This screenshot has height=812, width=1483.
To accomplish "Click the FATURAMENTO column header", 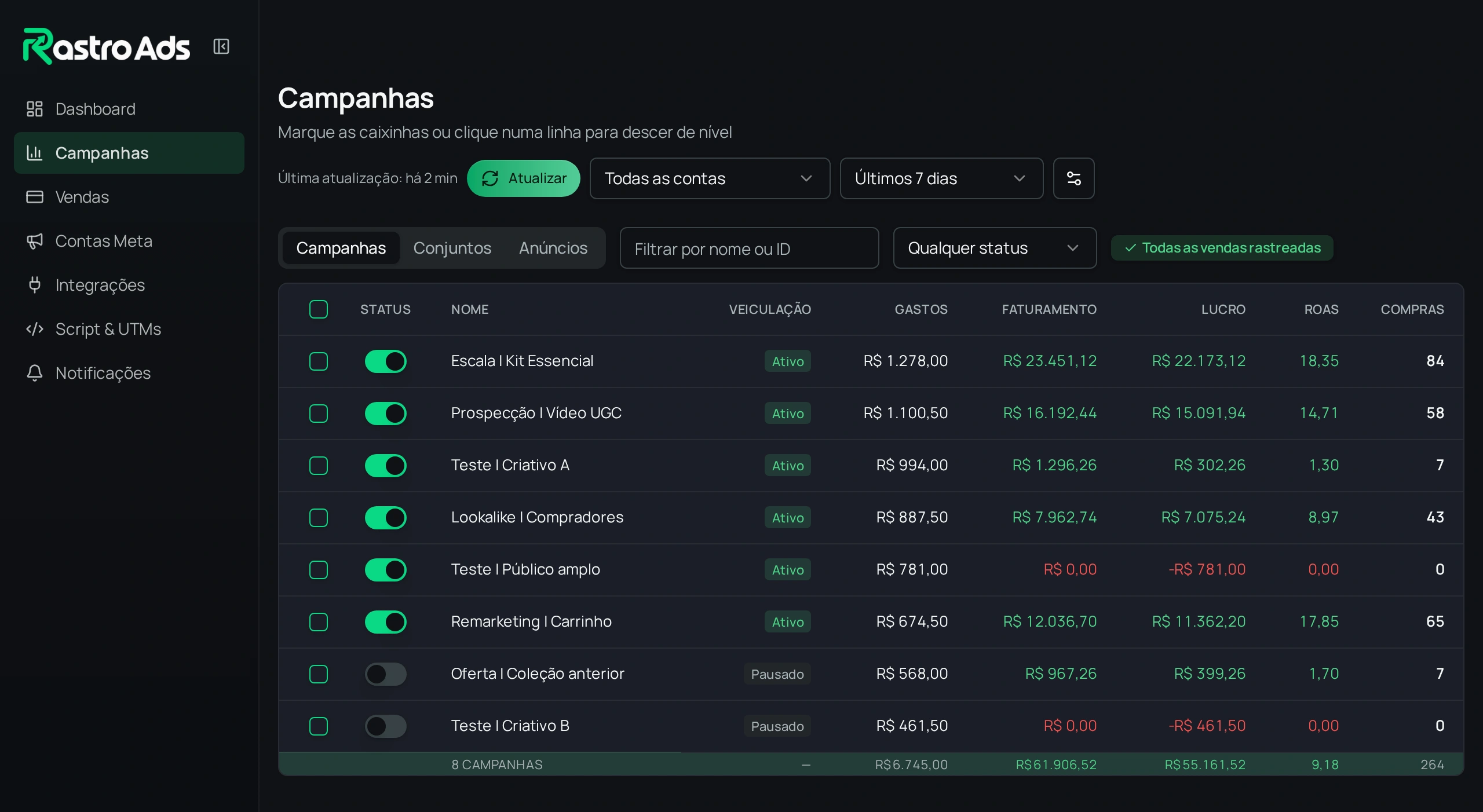I will pyautogui.click(x=1049, y=309).
